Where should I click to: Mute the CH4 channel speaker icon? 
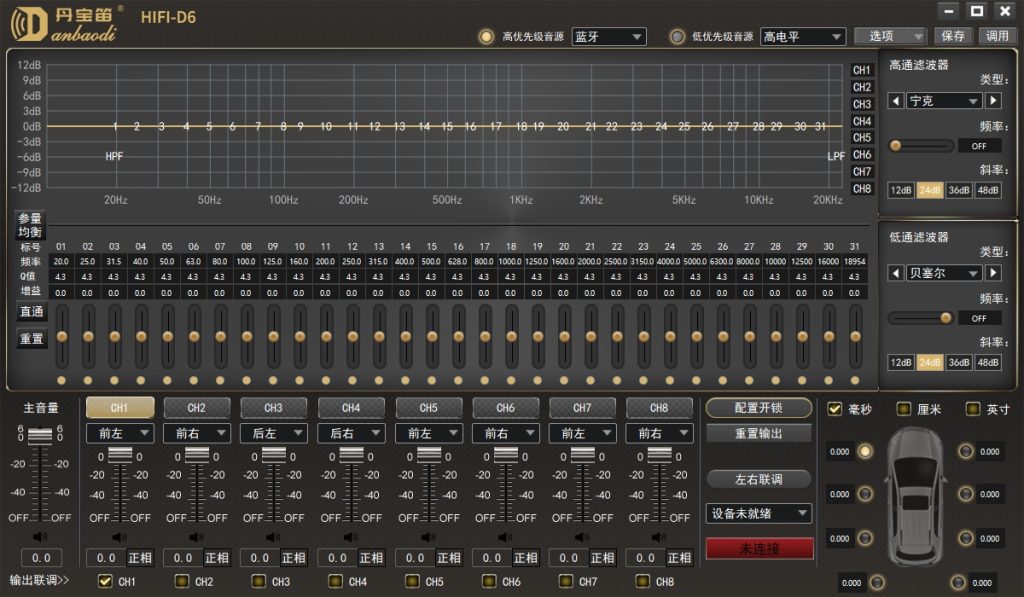351,537
